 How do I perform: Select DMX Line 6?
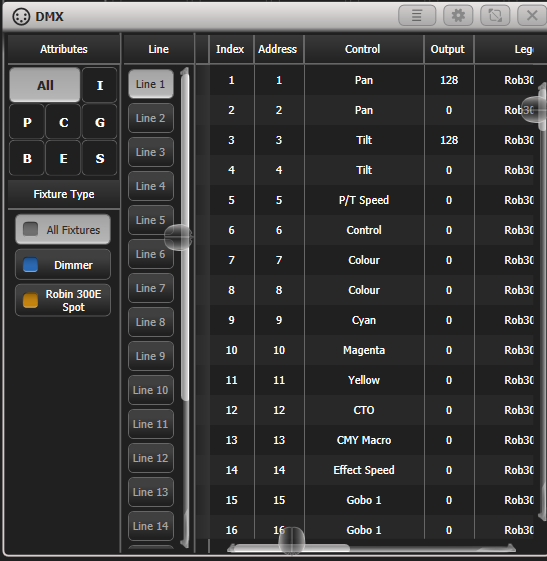point(151,254)
